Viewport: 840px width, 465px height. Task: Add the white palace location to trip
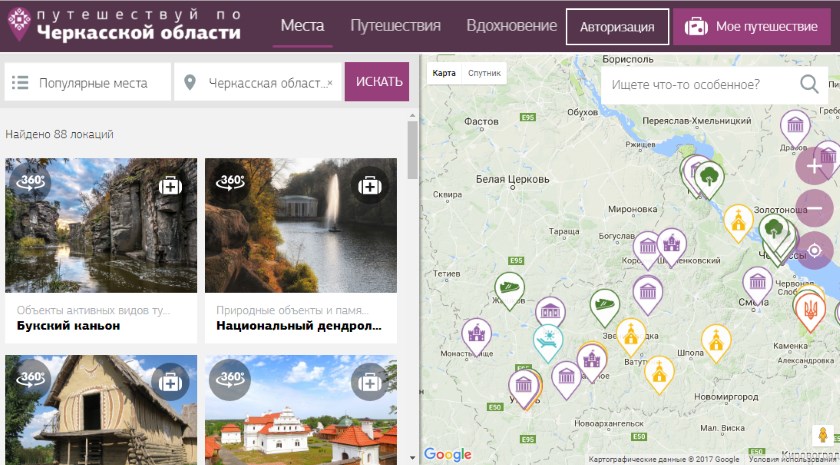click(370, 382)
